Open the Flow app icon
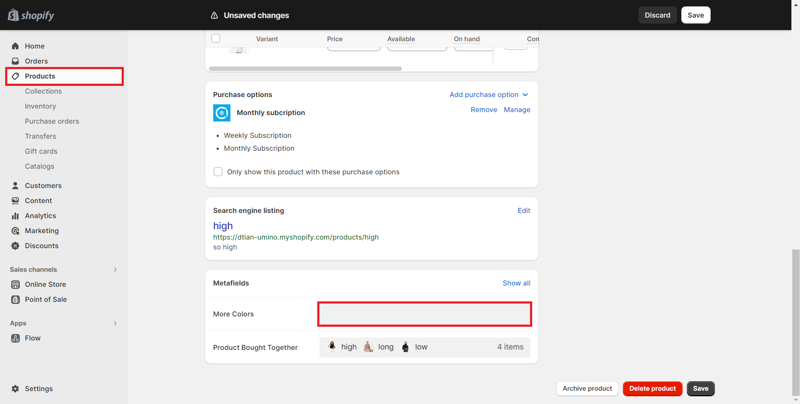This screenshot has width=800, height=404. point(15,338)
